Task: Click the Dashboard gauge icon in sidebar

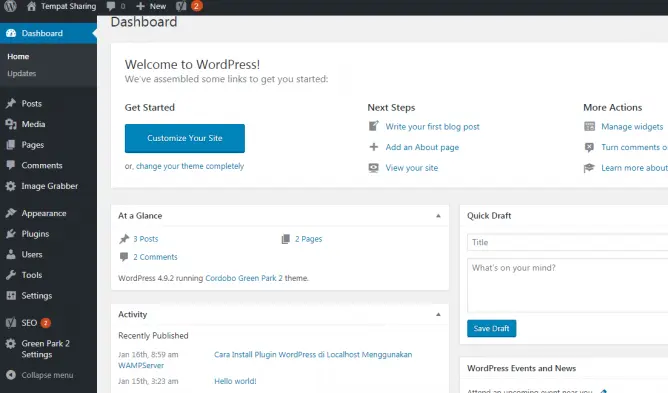Action: coord(11,33)
